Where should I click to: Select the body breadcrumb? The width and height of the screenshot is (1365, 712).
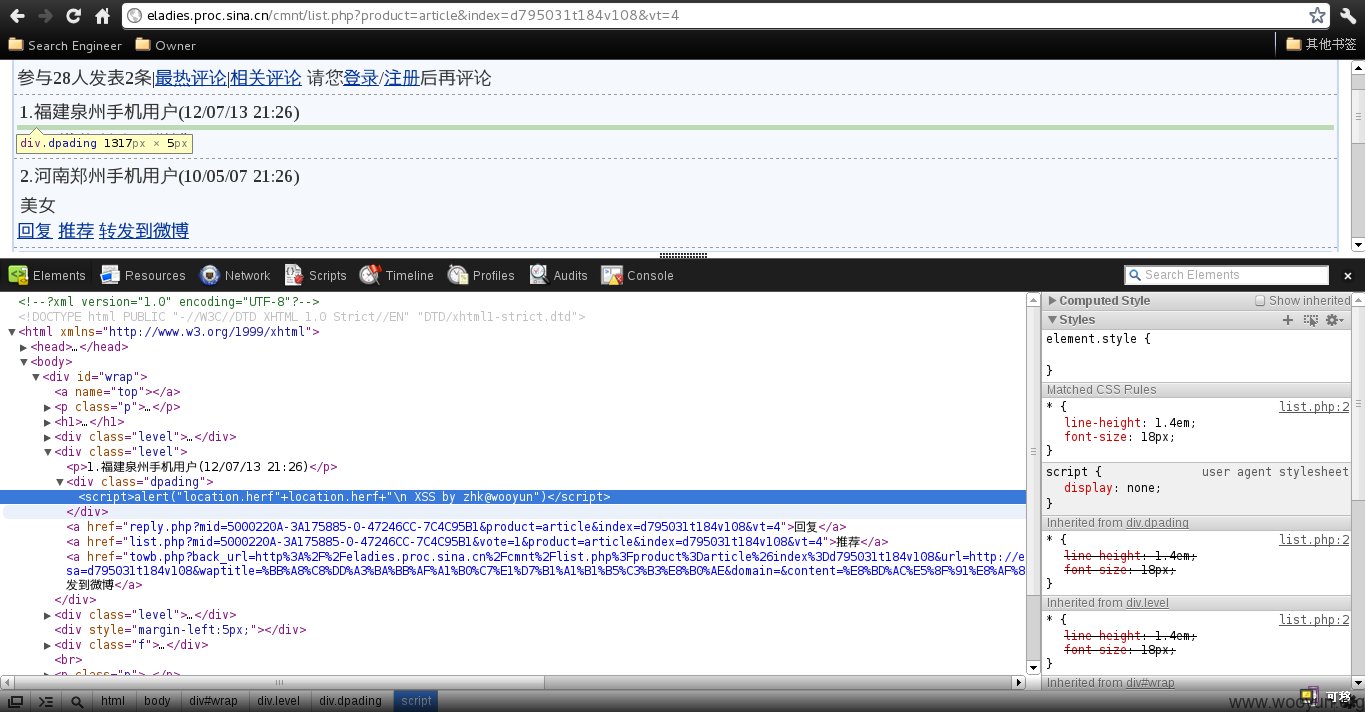coord(157,701)
